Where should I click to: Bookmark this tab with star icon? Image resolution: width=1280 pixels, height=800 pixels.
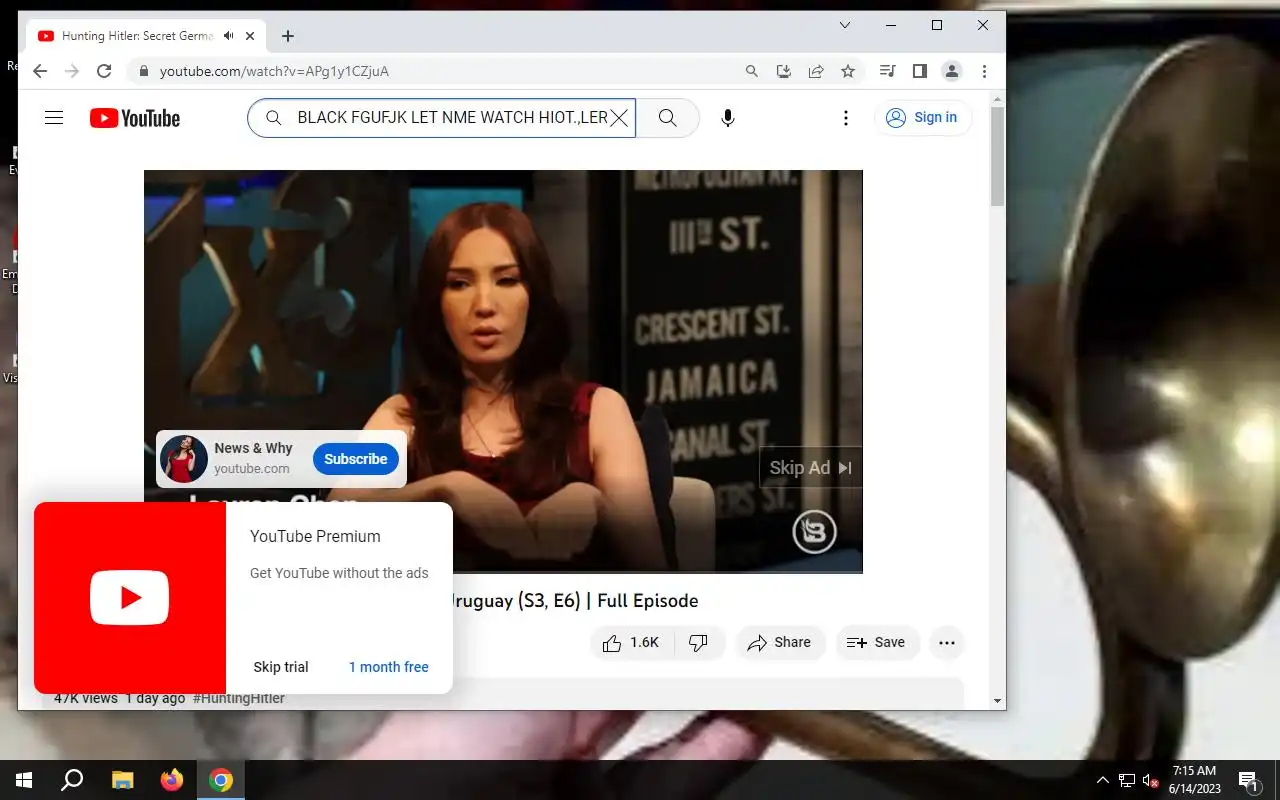848,71
